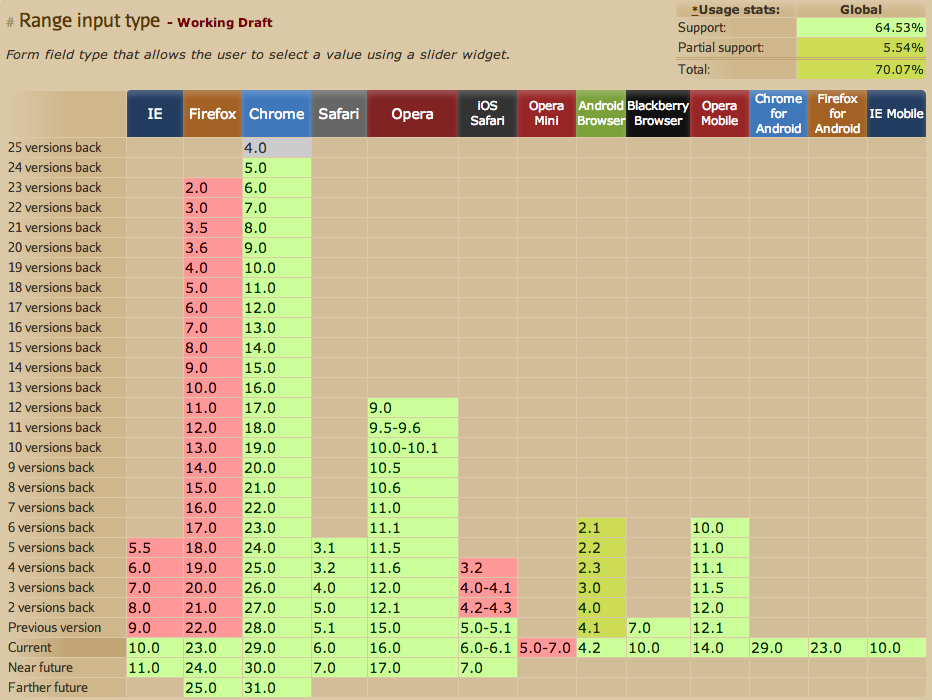Image resolution: width=932 pixels, height=700 pixels.
Task: Click the Safari 3.1 cell
Action: pos(339,548)
